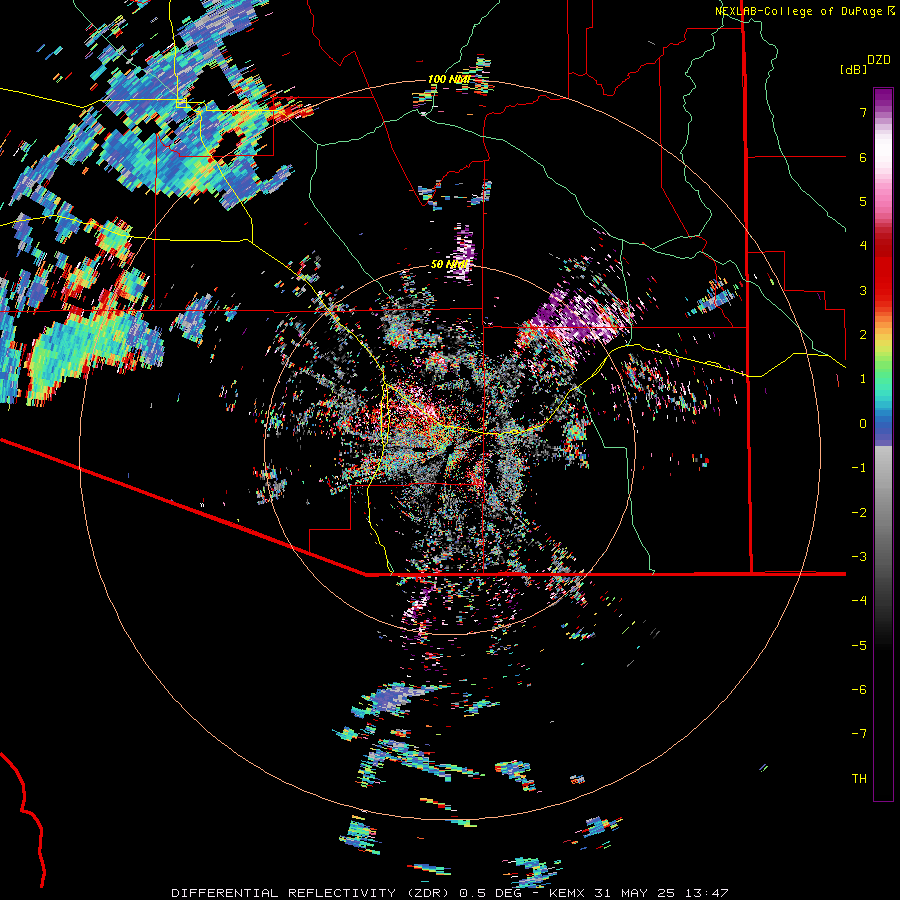The width and height of the screenshot is (900, 900).
Task: Click the 0 value on the ZDR scale
Action: (x=863, y=424)
